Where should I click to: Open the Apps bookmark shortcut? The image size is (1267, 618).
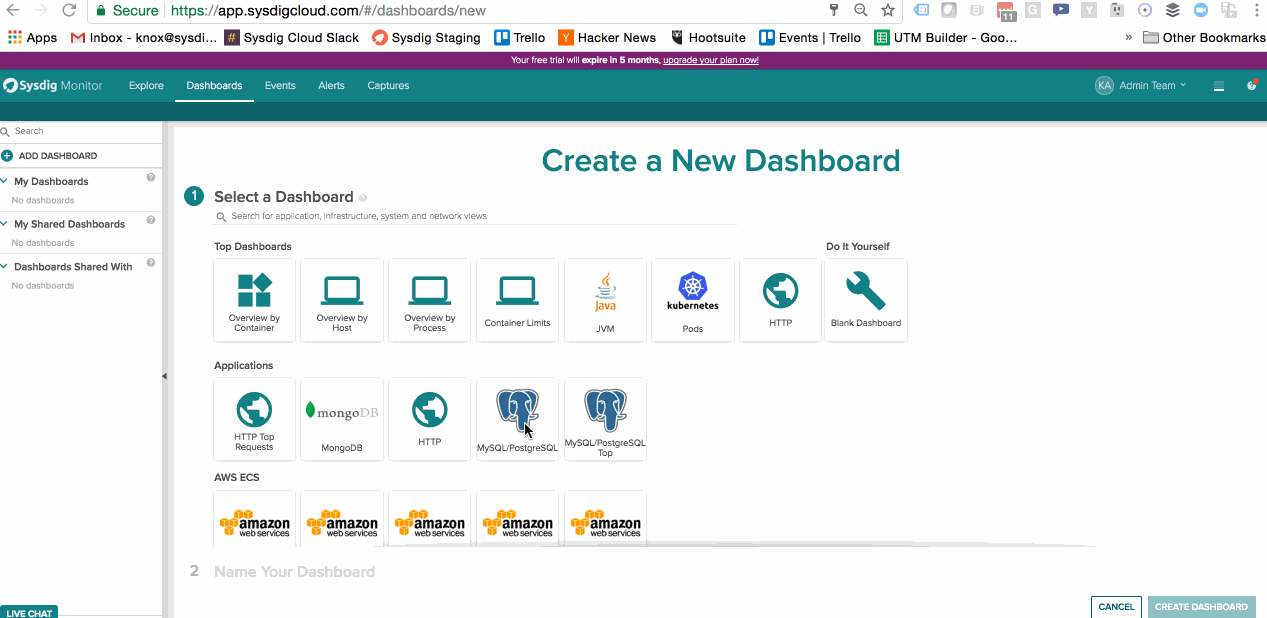pyautogui.click(x=32, y=37)
